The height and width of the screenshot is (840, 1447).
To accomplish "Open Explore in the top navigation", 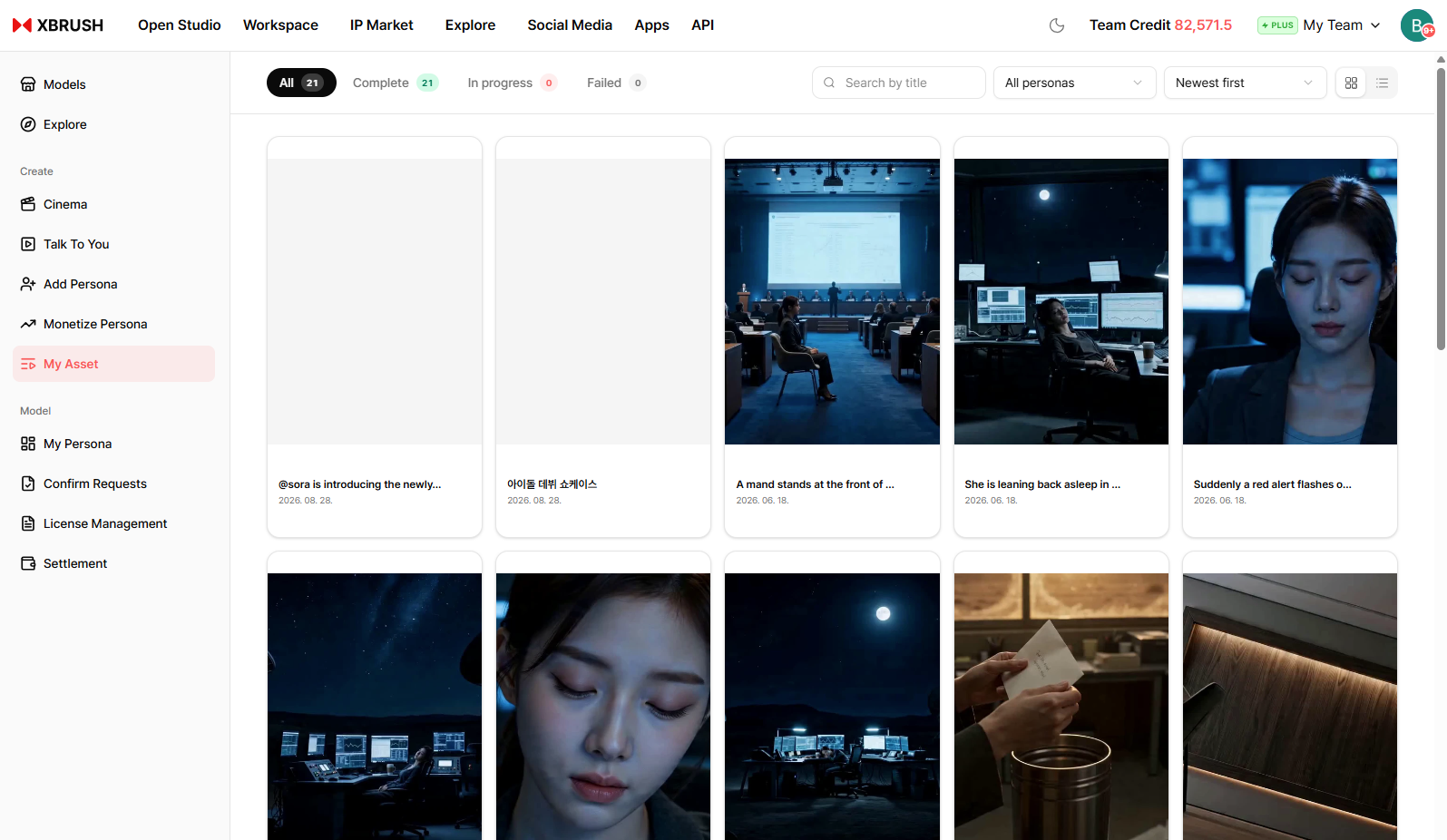I will [x=470, y=25].
